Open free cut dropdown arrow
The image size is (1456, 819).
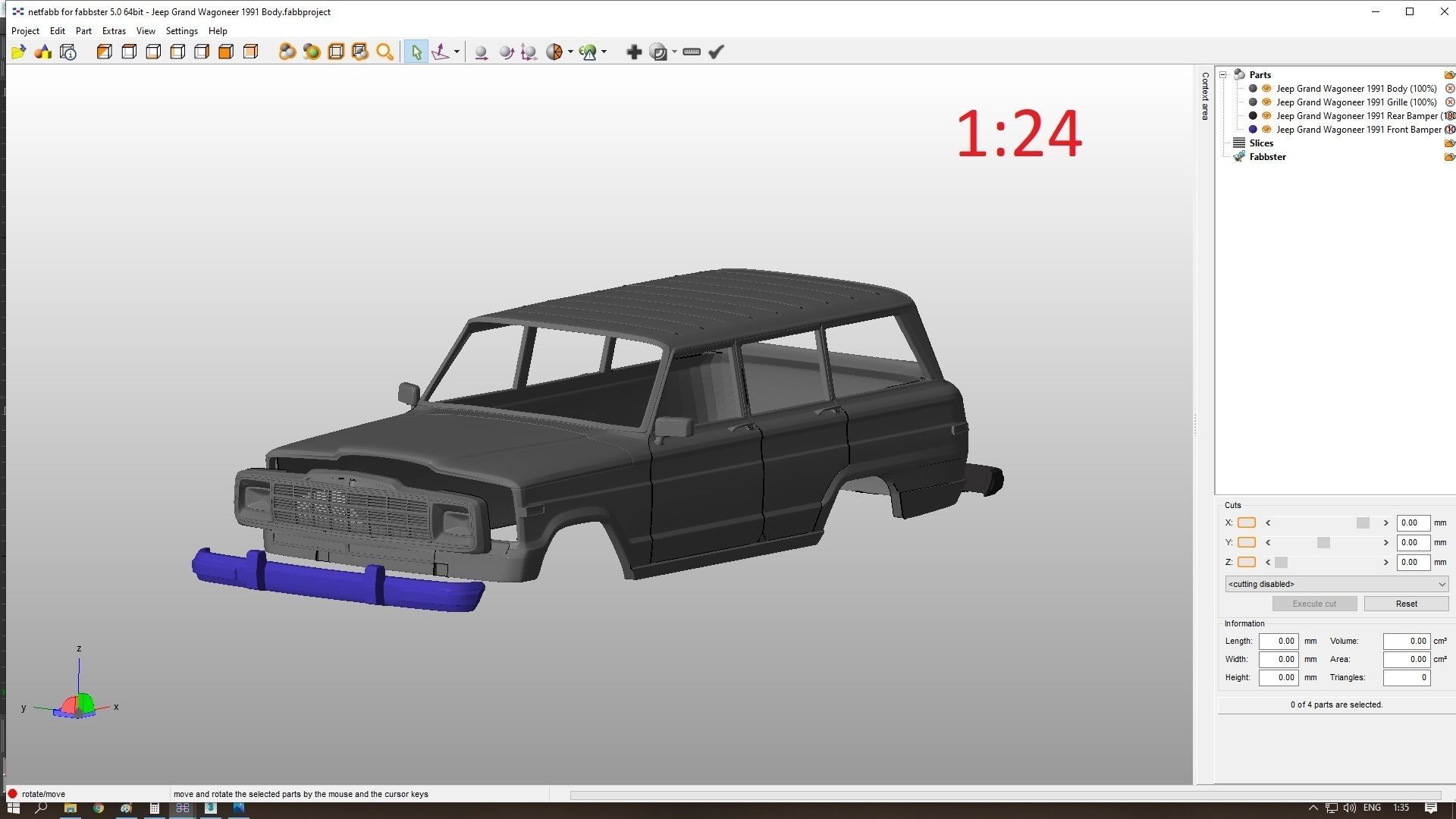pyautogui.click(x=570, y=52)
